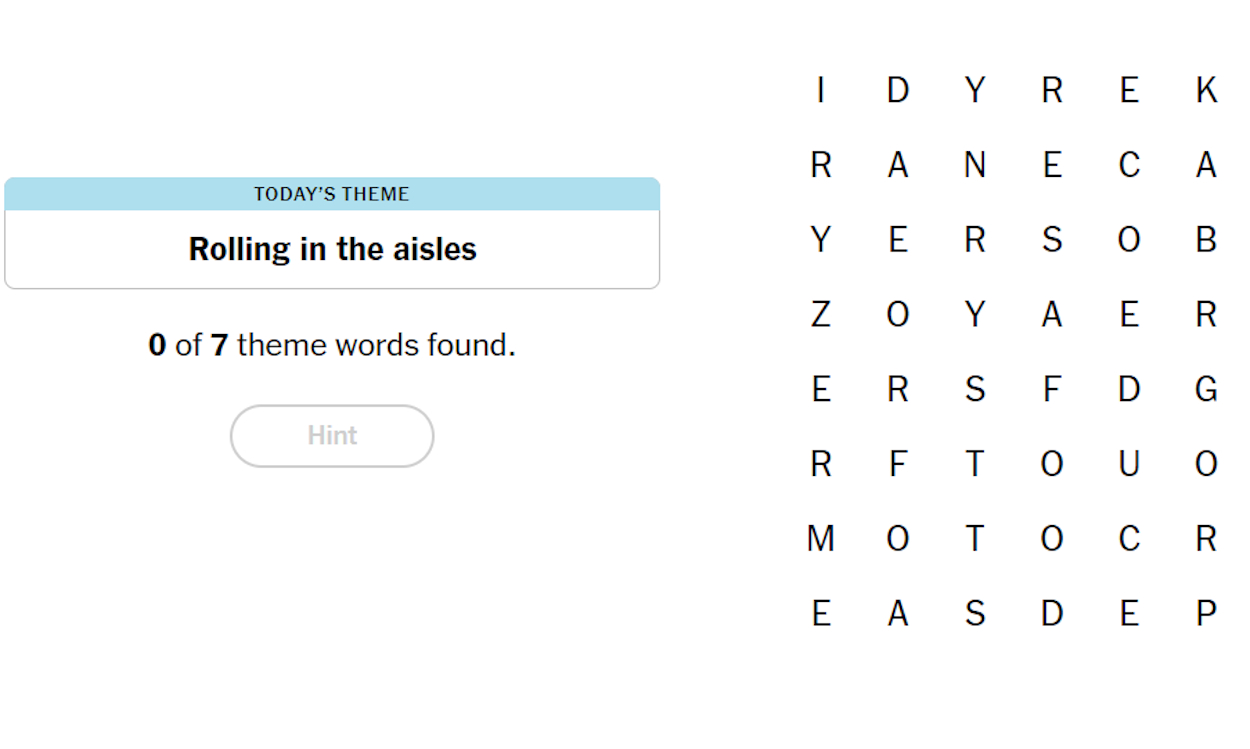Select the letter D in the top row

tap(898, 90)
